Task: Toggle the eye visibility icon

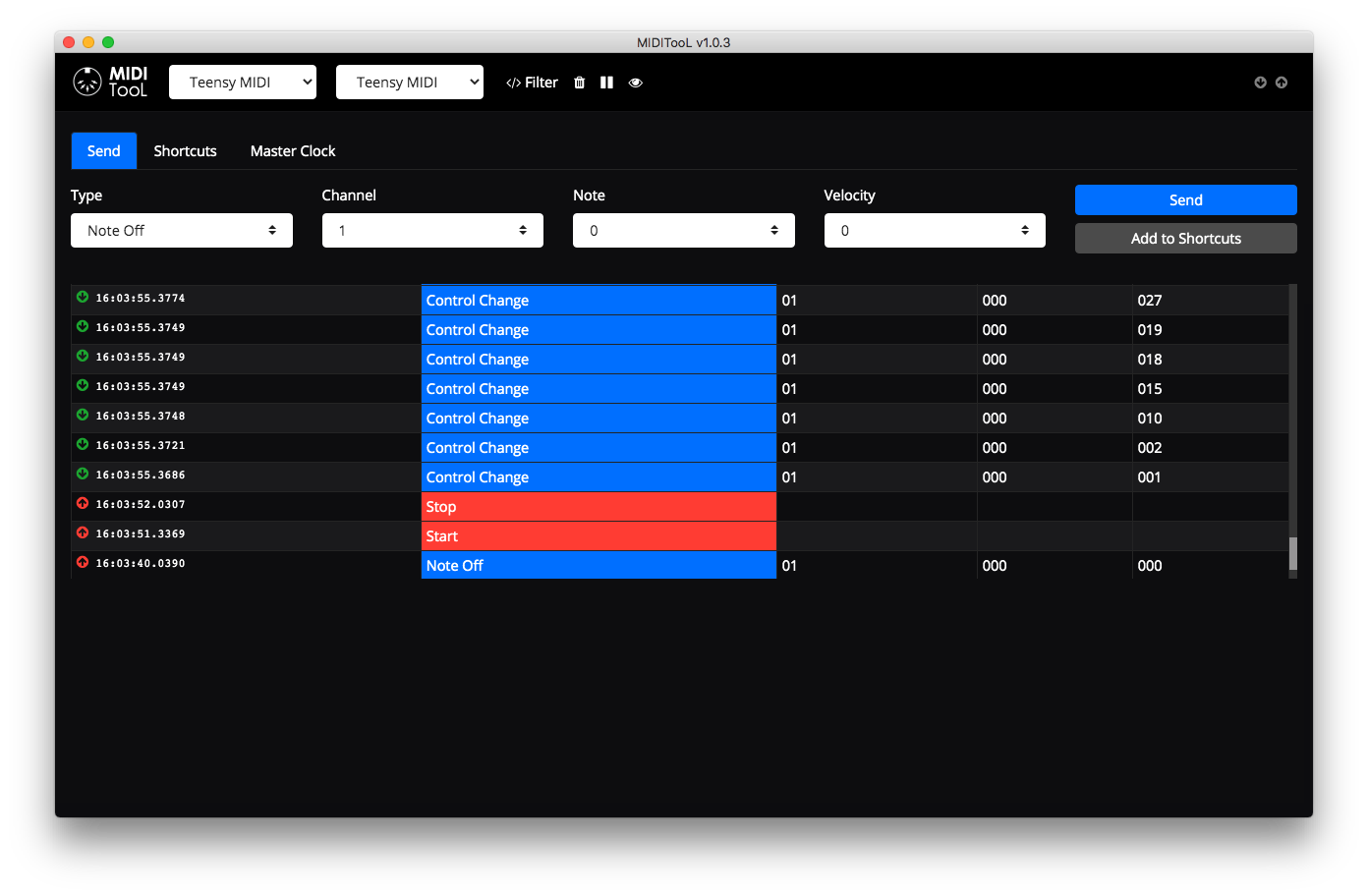Action: 636,83
